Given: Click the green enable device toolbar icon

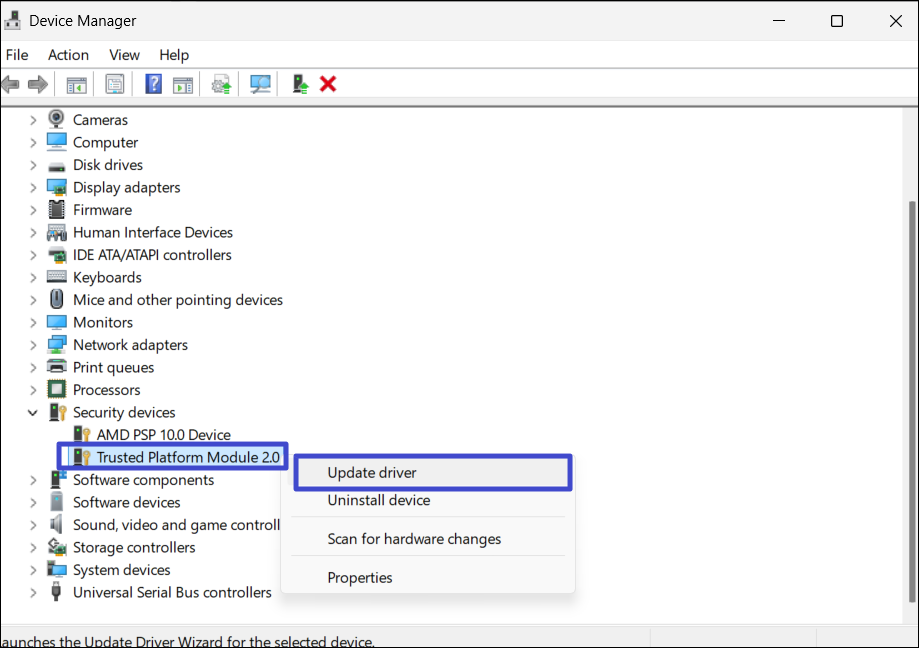Looking at the screenshot, I should tap(300, 84).
